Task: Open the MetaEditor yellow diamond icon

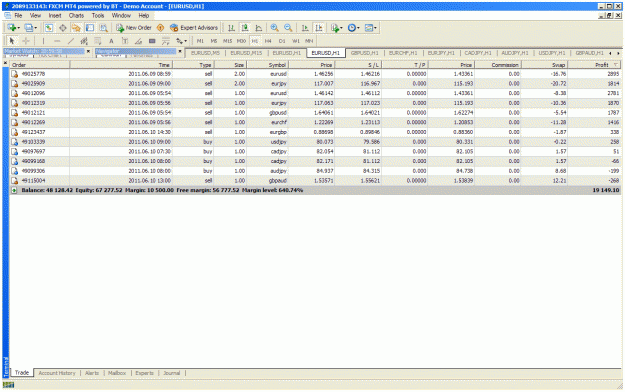Action: (x=160, y=28)
